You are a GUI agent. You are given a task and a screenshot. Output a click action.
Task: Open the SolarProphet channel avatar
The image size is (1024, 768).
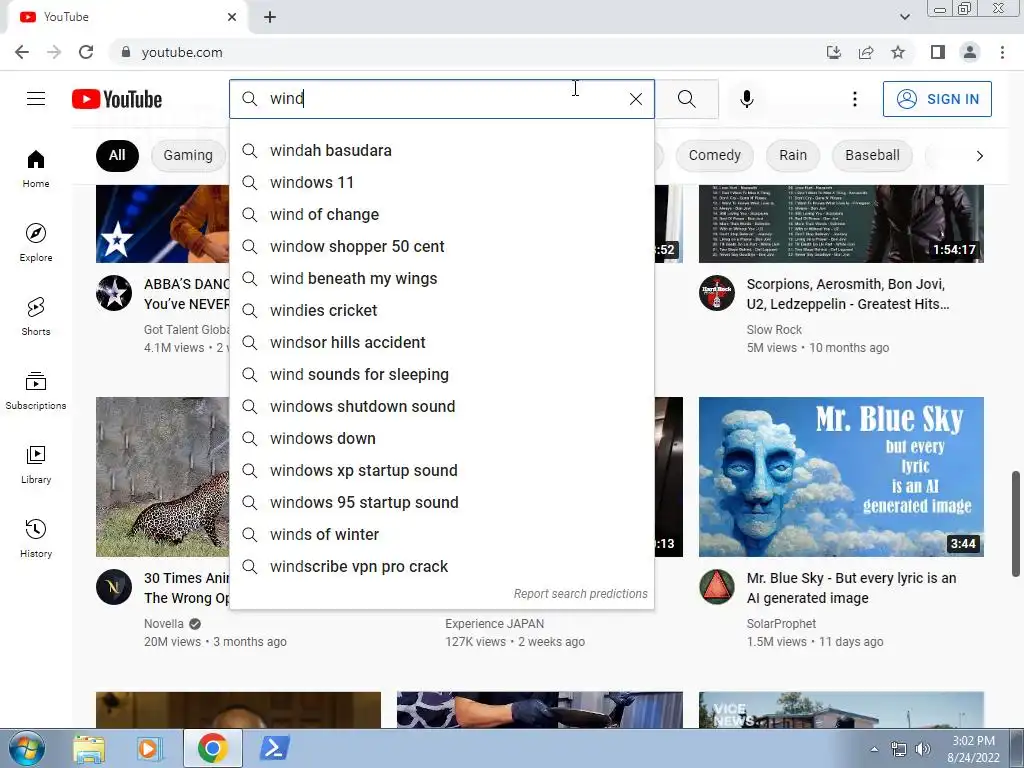[x=716, y=586]
